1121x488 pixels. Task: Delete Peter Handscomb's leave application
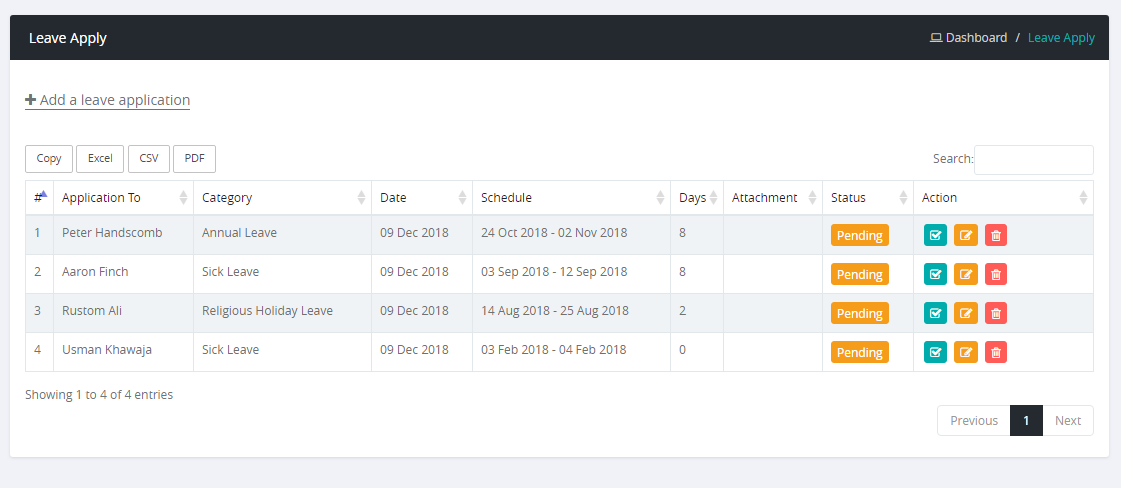996,236
